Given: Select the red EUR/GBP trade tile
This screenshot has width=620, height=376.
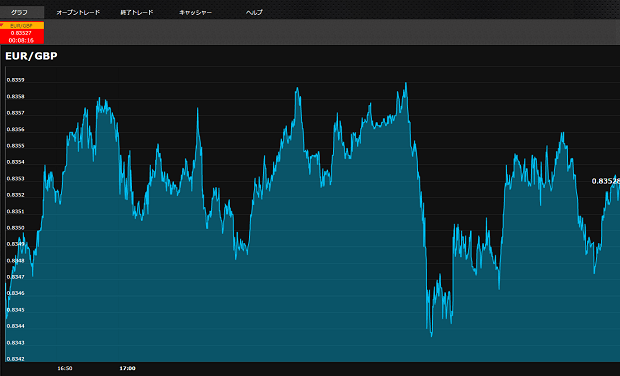Looking at the screenshot, I should point(22,33).
